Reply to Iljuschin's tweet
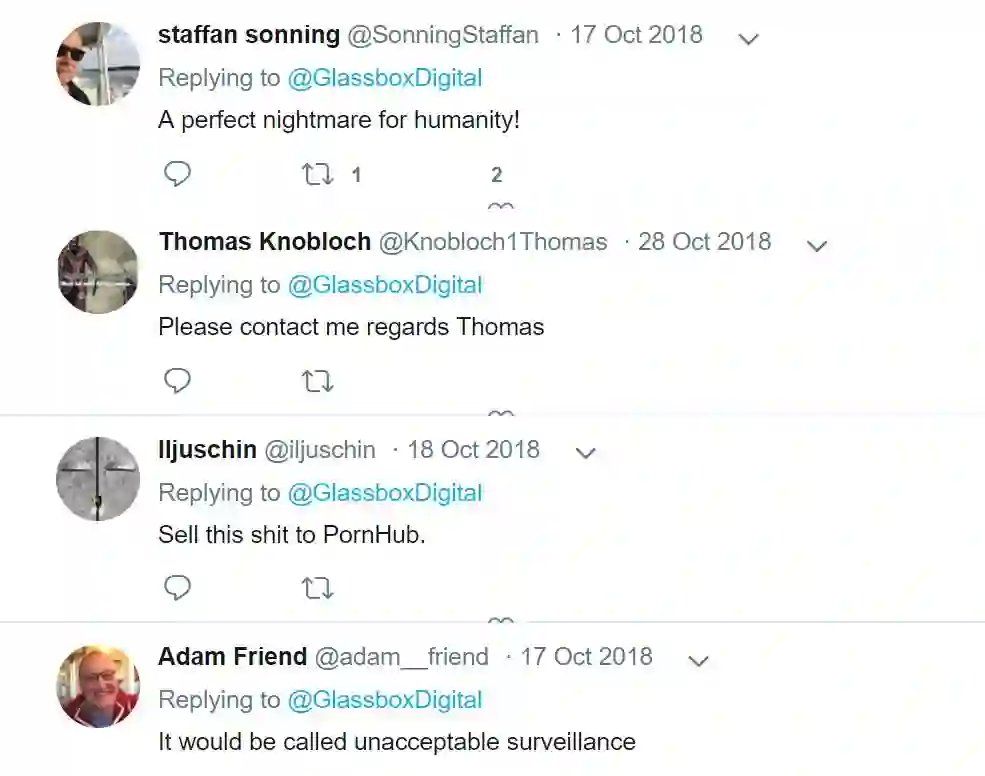 coord(177,588)
